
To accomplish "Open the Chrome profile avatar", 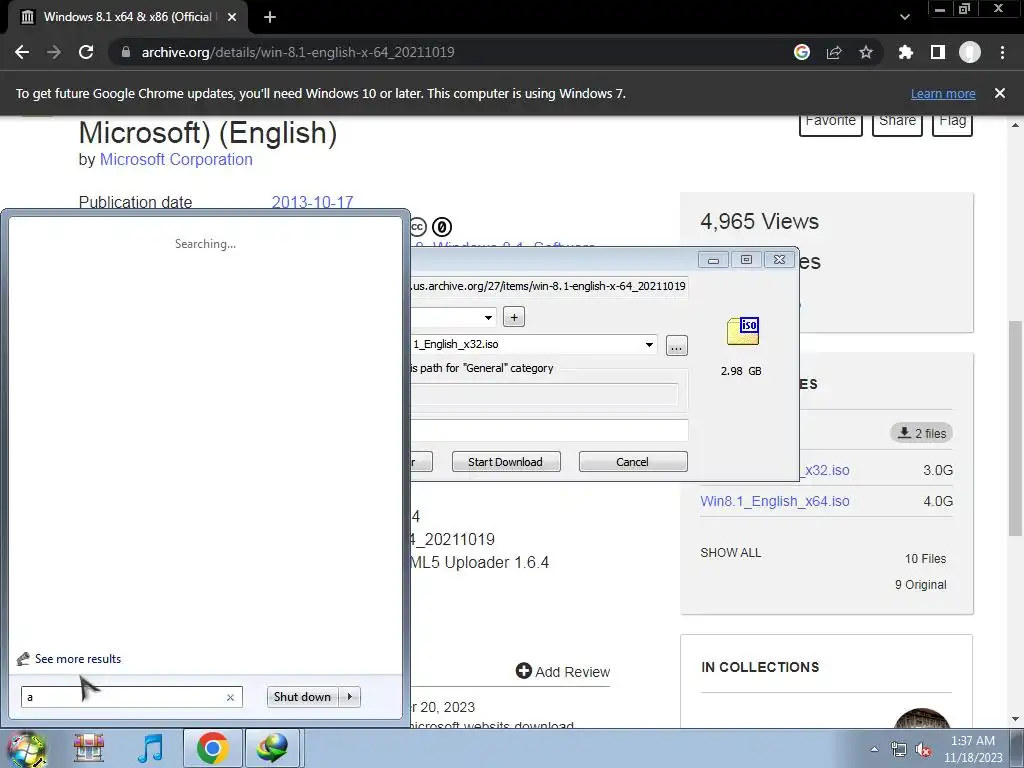I will (970, 52).
